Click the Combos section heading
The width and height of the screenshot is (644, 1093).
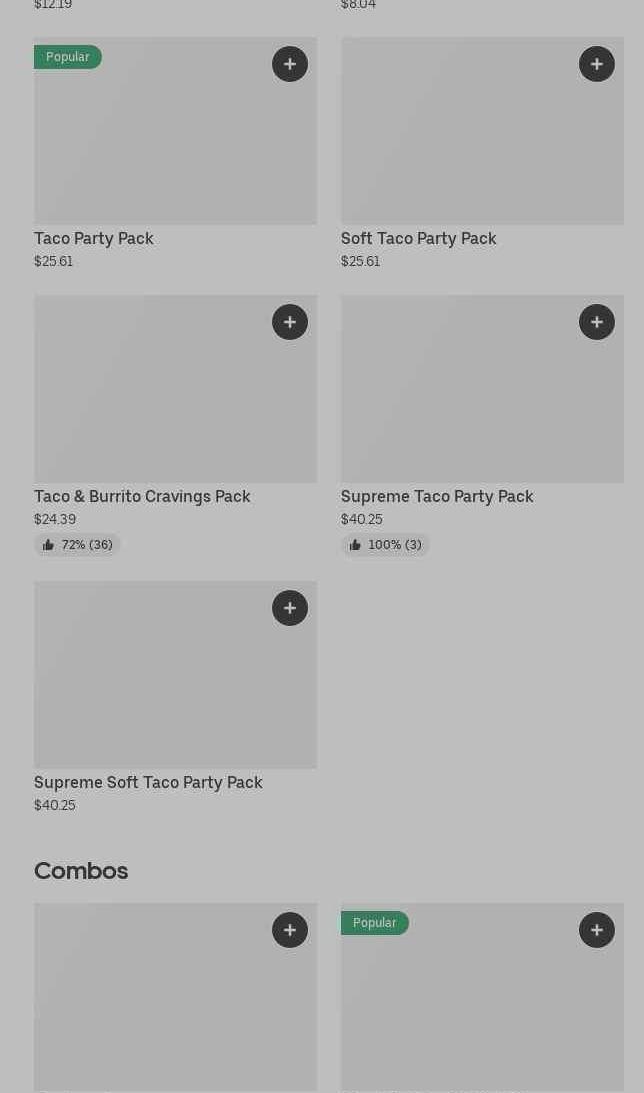click(81, 871)
